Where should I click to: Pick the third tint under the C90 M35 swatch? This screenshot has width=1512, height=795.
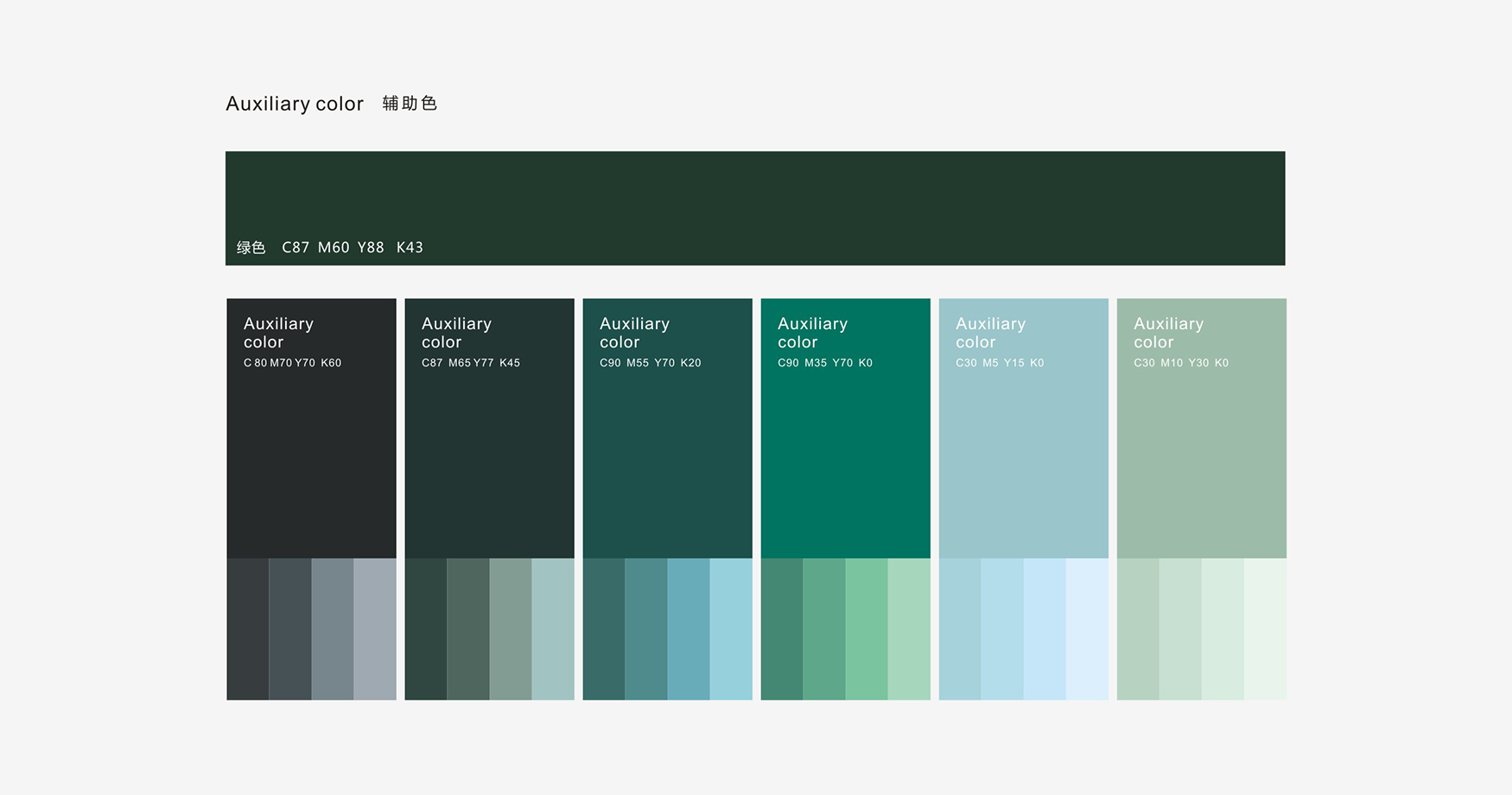click(x=867, y=629)
